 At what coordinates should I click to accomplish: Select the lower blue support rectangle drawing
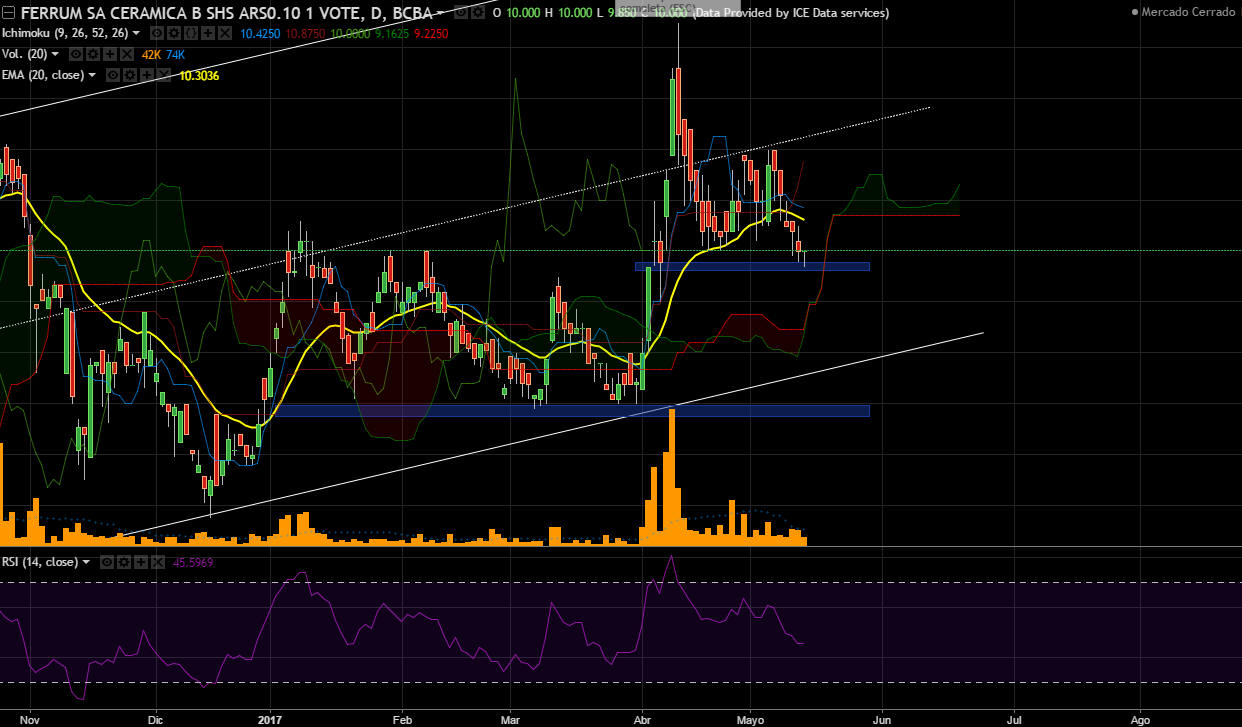570,411
